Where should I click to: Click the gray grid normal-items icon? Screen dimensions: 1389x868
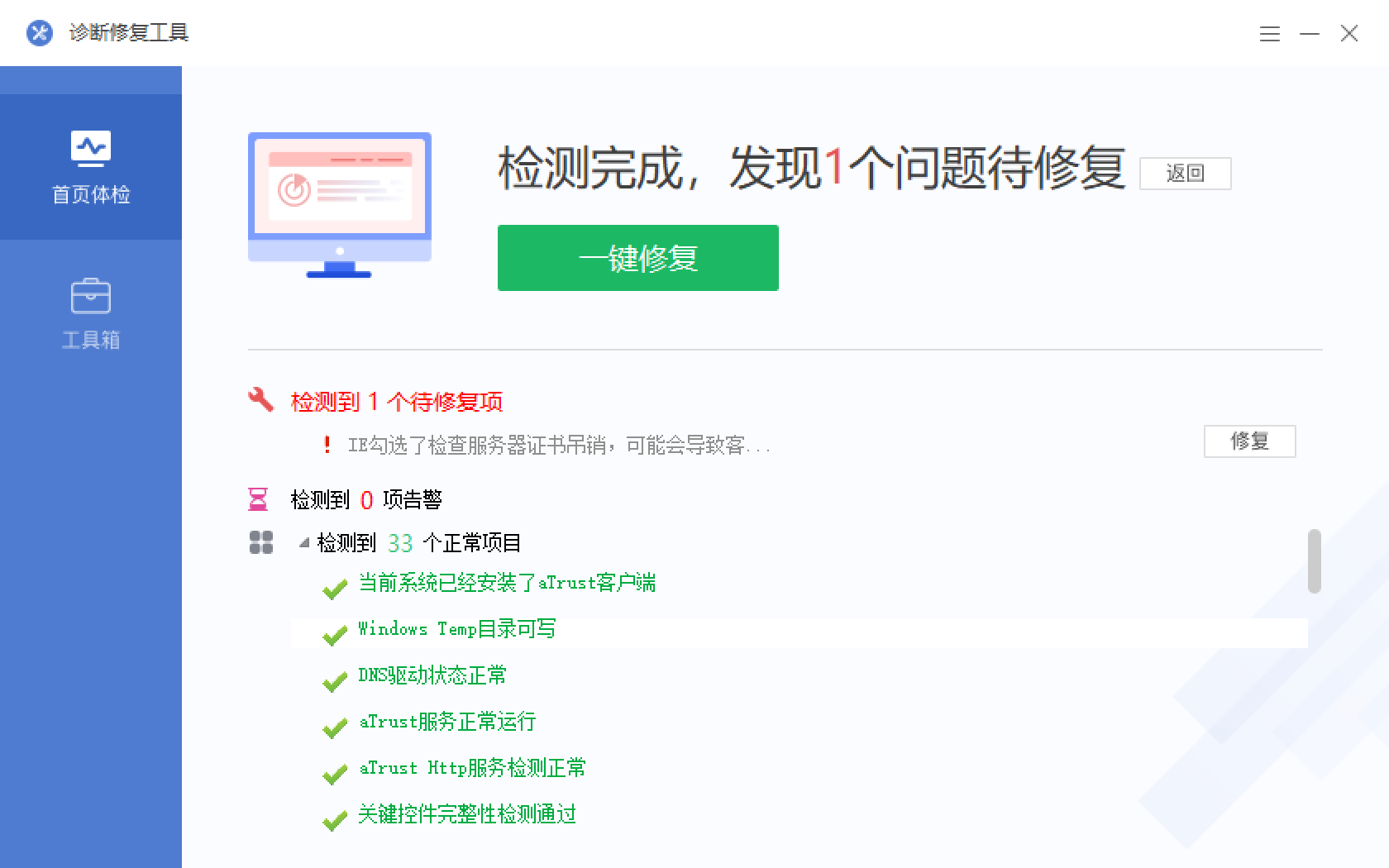coord(261,542)
